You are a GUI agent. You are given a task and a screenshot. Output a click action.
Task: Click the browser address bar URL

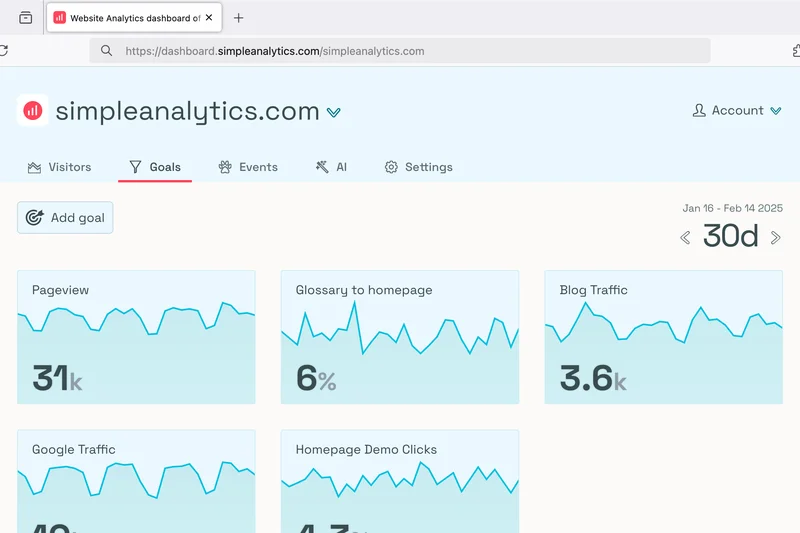coord(274,51)
